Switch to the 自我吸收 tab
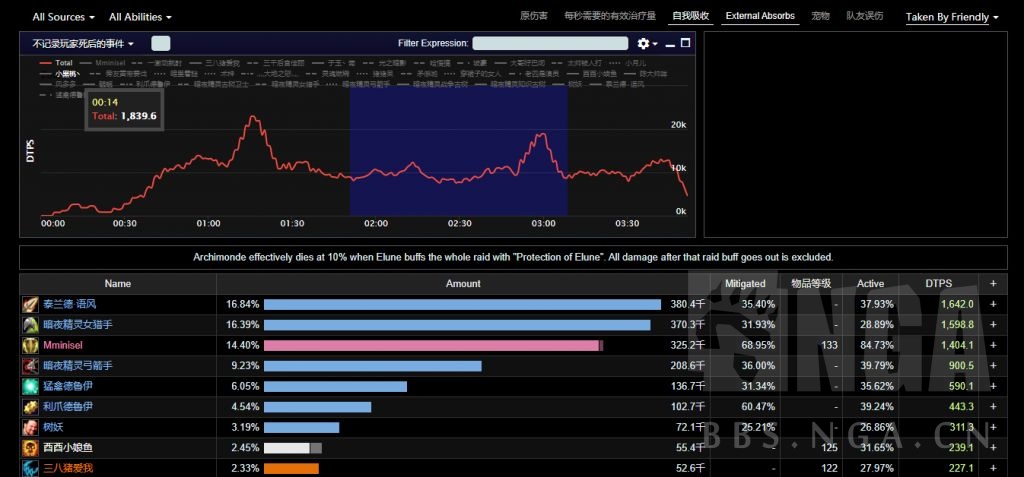The image size is (1024, 477). click(x=691, y=16)
